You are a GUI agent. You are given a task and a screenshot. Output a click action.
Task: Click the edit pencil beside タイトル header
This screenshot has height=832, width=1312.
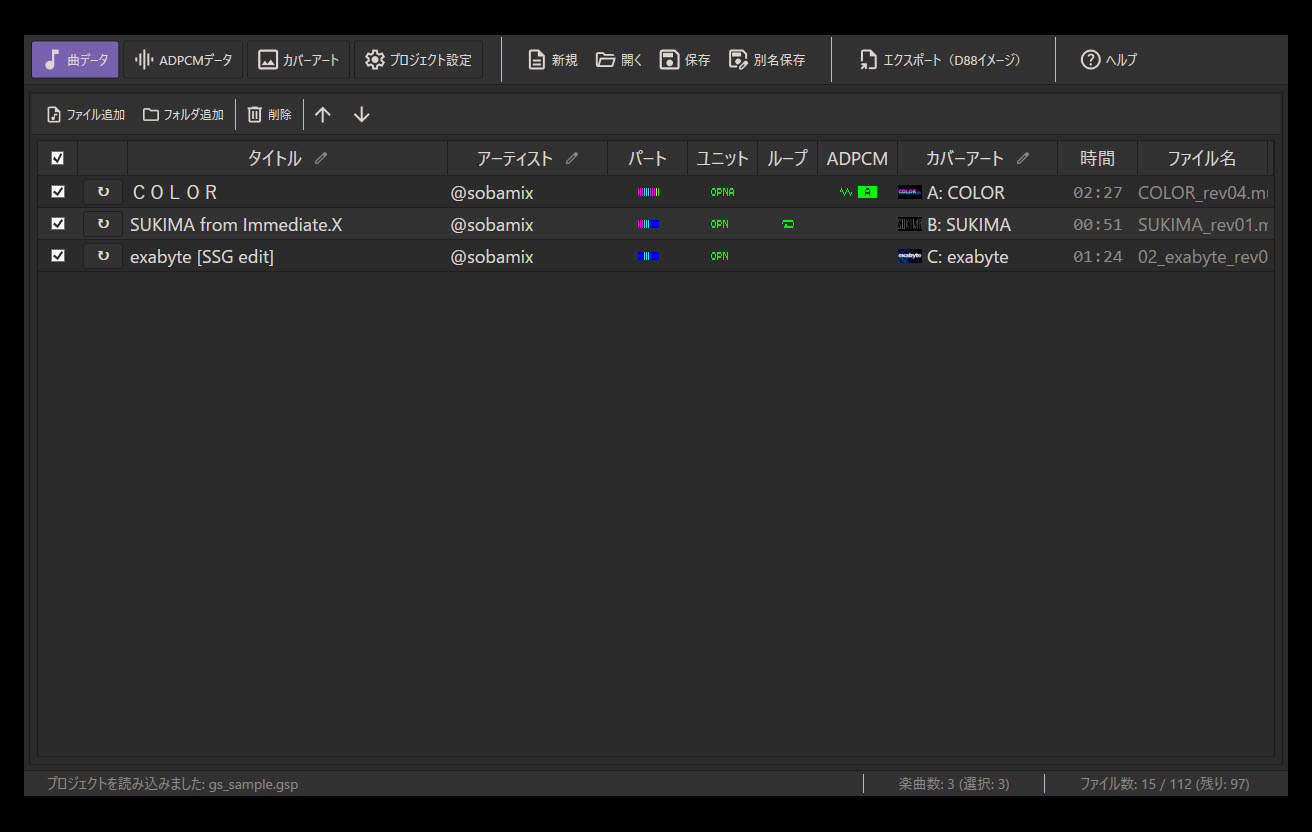pos(321,158)
